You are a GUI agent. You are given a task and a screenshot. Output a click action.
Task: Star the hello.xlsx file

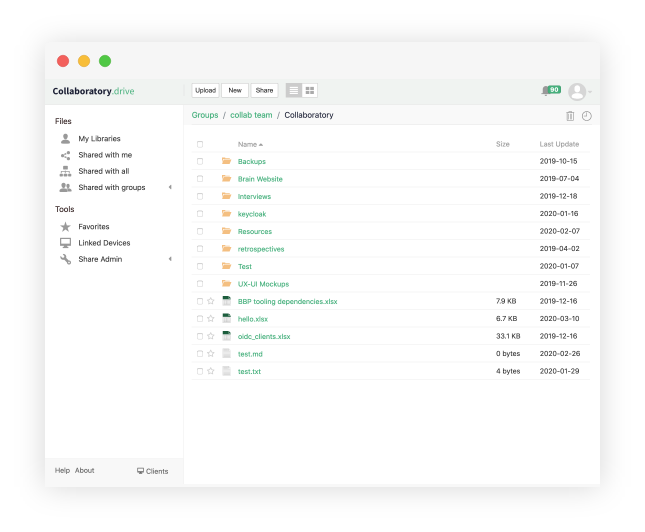click(x=211, y=319)
